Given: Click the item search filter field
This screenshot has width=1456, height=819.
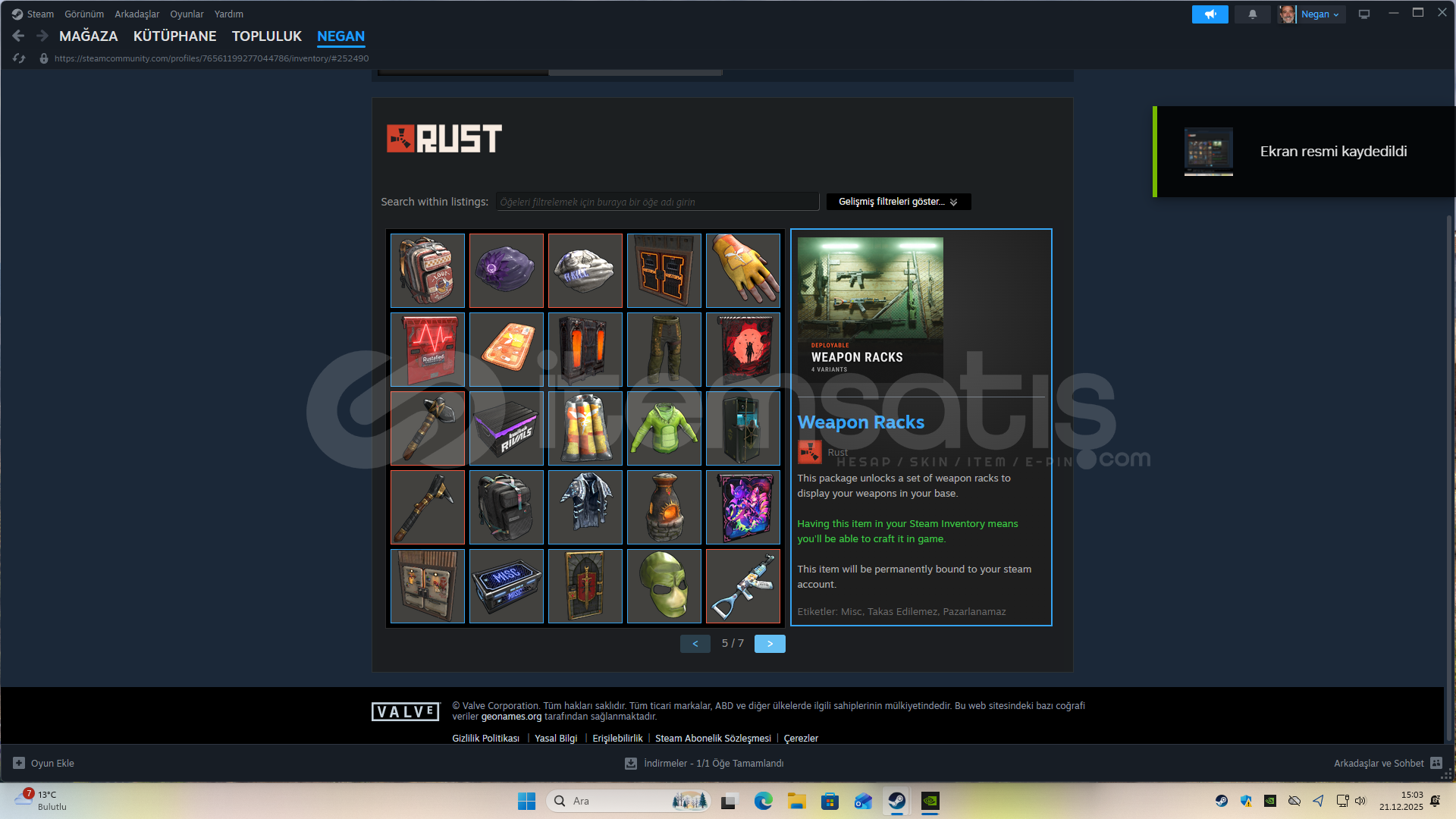Looking at the screenshot, I should 657,202.
